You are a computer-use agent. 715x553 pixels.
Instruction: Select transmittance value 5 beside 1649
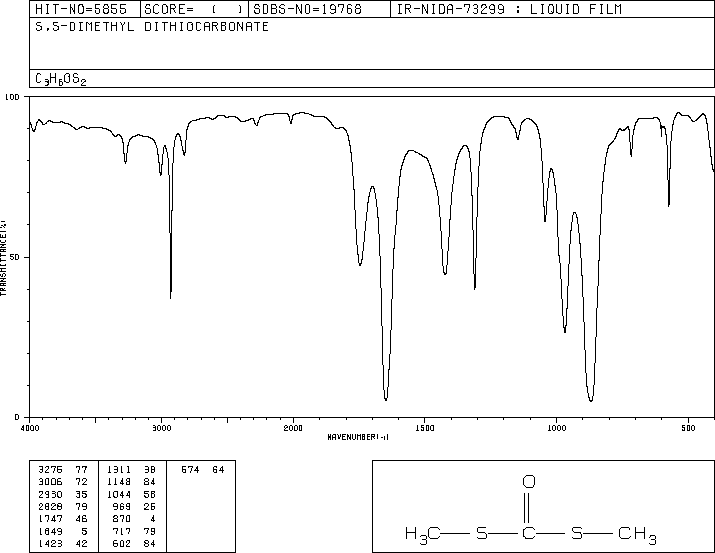click(x=85, y=531)
